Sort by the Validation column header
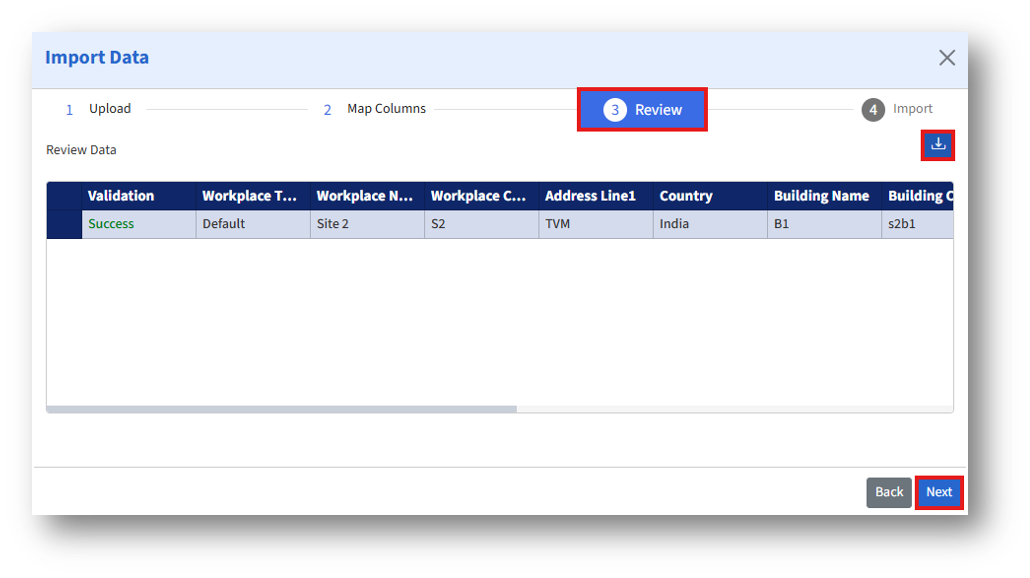The height and width of the screenshot is (578, 1030). (x=139, y=196)
